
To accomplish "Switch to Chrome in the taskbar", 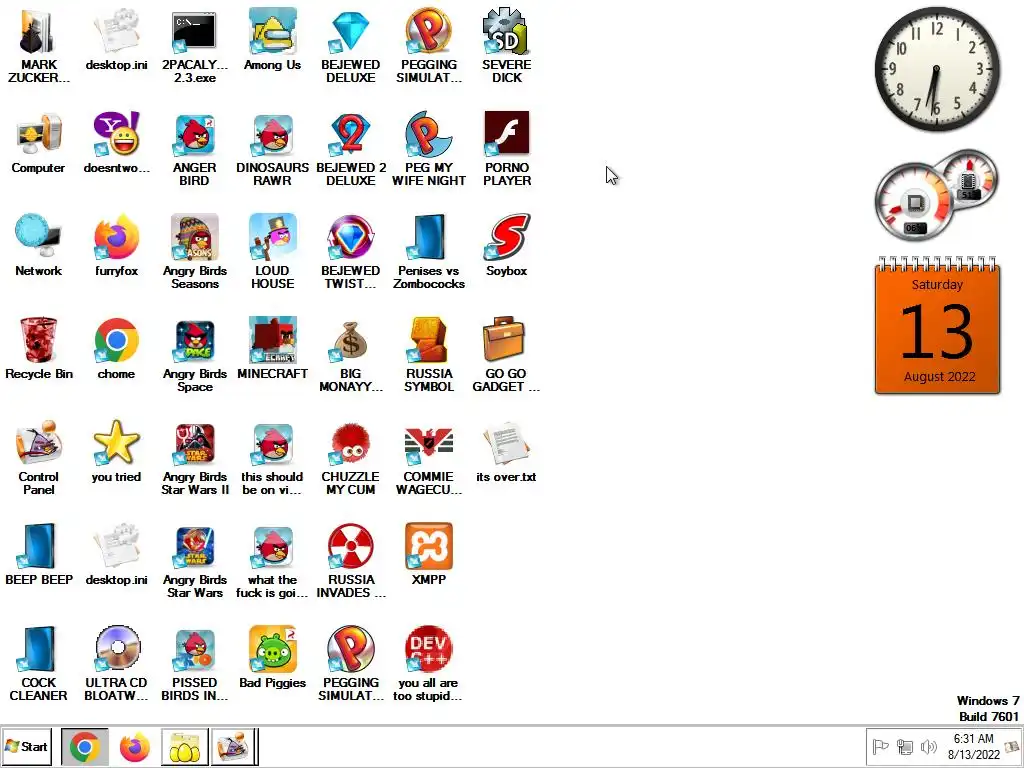I will [85, 746].
